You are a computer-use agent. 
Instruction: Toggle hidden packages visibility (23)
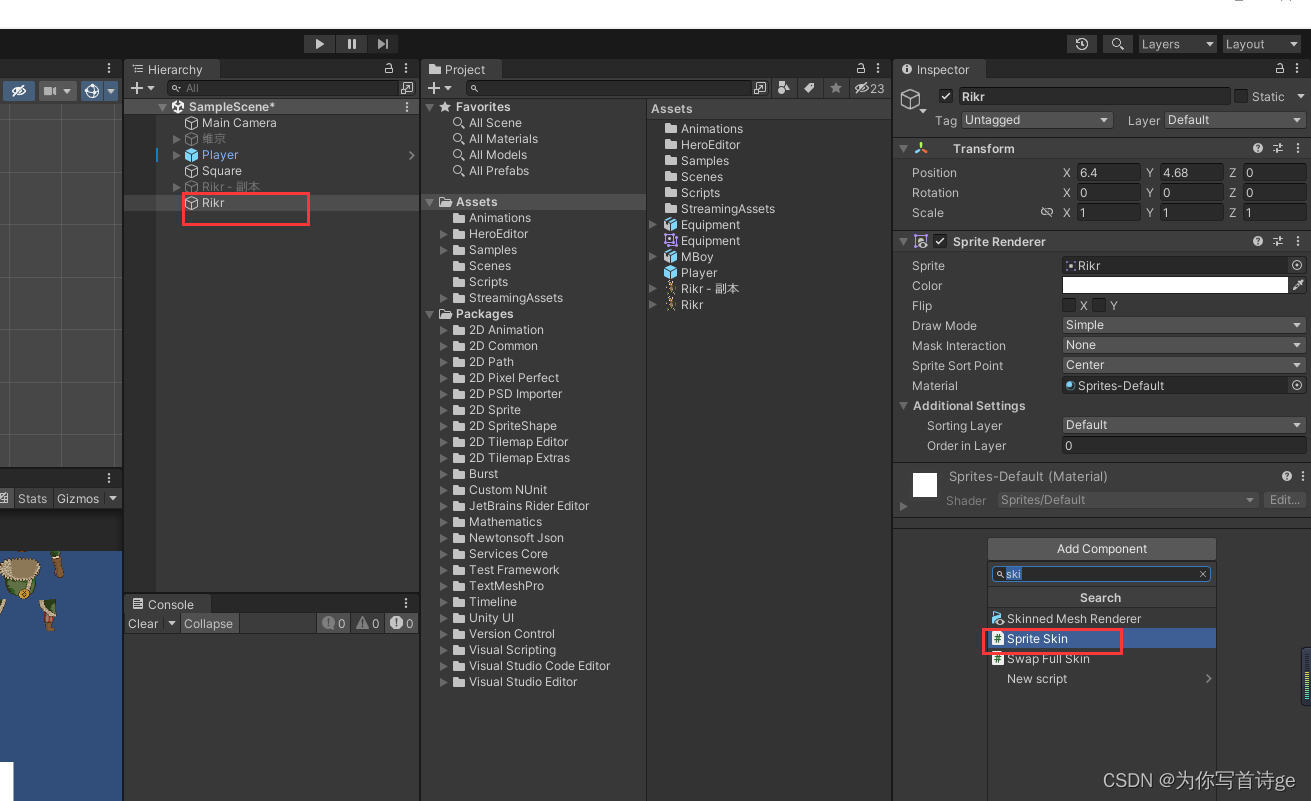(x=869, y=88)
